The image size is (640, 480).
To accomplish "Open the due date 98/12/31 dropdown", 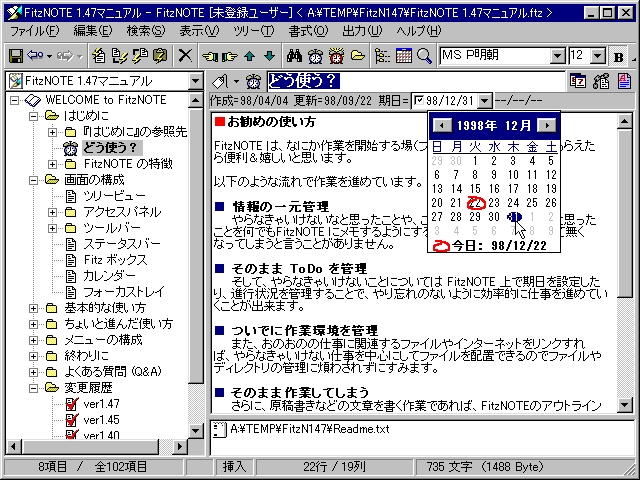I will (484, 100).
